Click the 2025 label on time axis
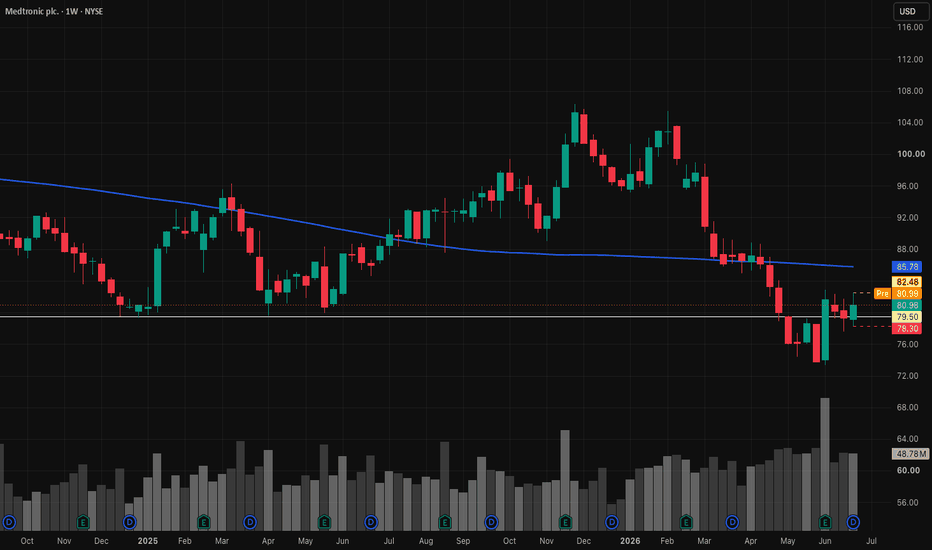Viewport: 932px width, 550px height. click(147, 540)
